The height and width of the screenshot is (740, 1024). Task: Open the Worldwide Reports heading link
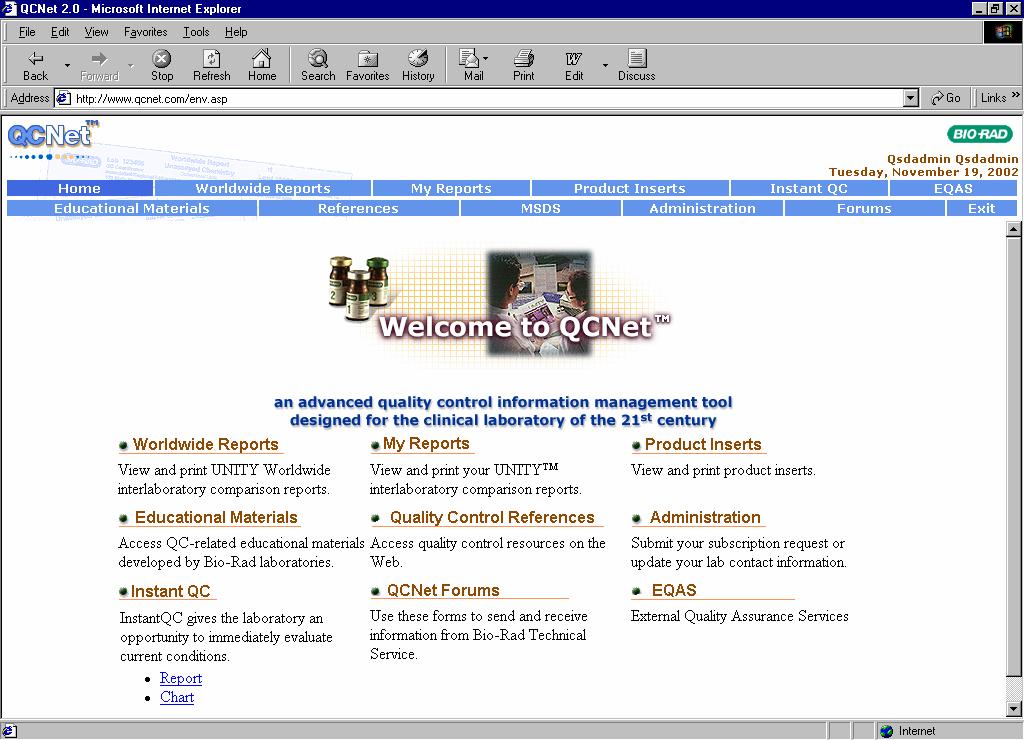click(205, 444)
